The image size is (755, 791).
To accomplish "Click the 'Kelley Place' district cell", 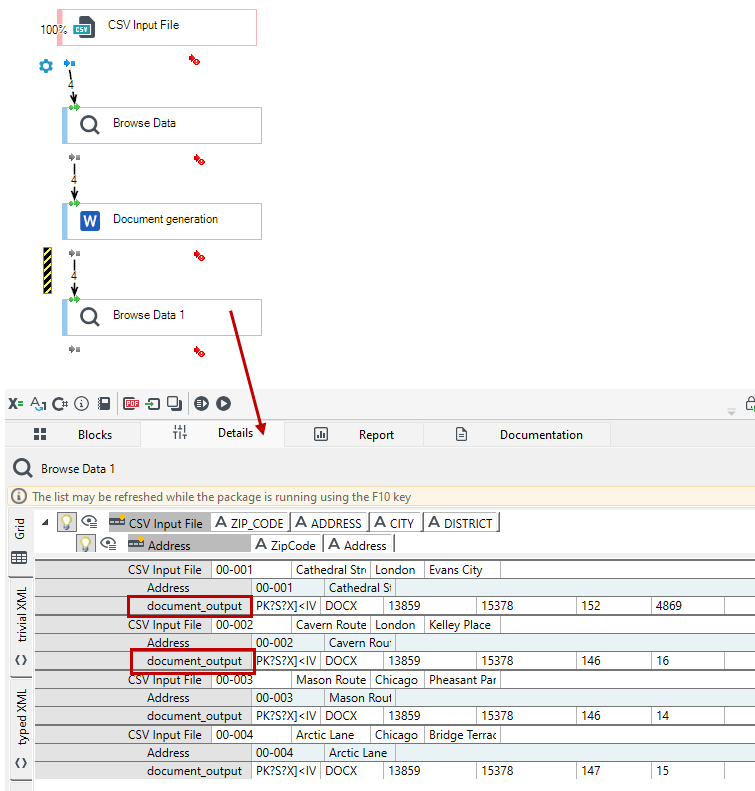I will pos(462,625).
